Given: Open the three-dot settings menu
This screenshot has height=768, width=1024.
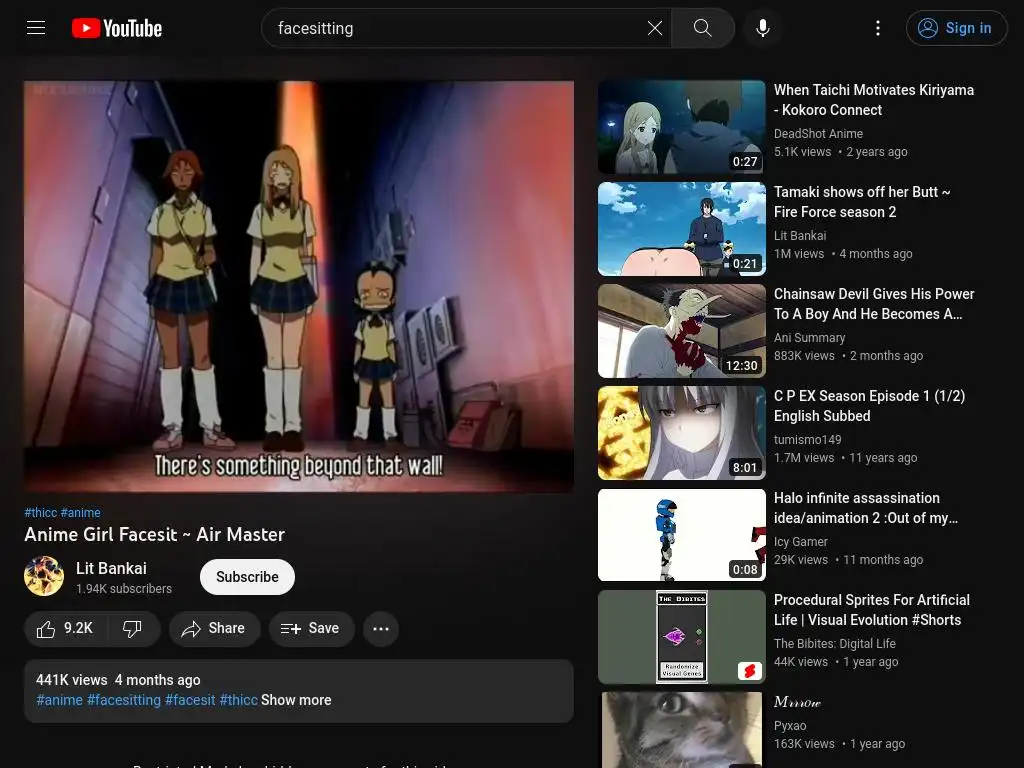Looking at the screenshot, I should click(878, 28).
